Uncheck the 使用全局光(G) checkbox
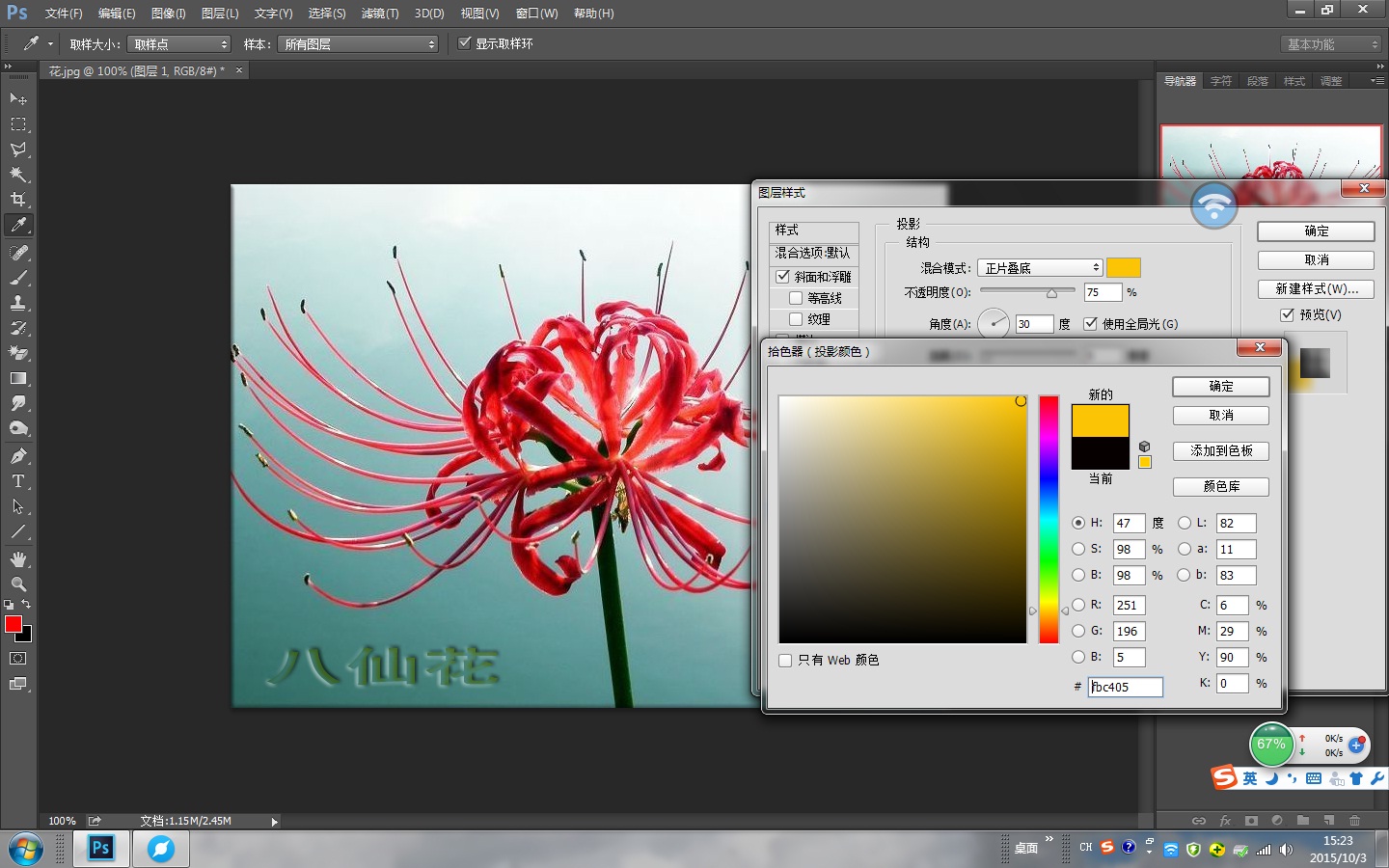The height and width of the screenshot is (868, 1389). tap(1091, 324)
